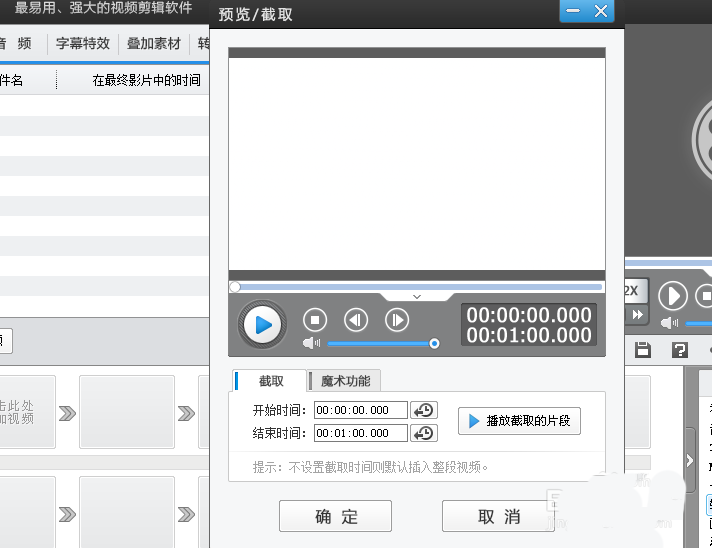Screen dimensions: 712x548
Task: Play video in main window player
Action: (x=672, y=296)
